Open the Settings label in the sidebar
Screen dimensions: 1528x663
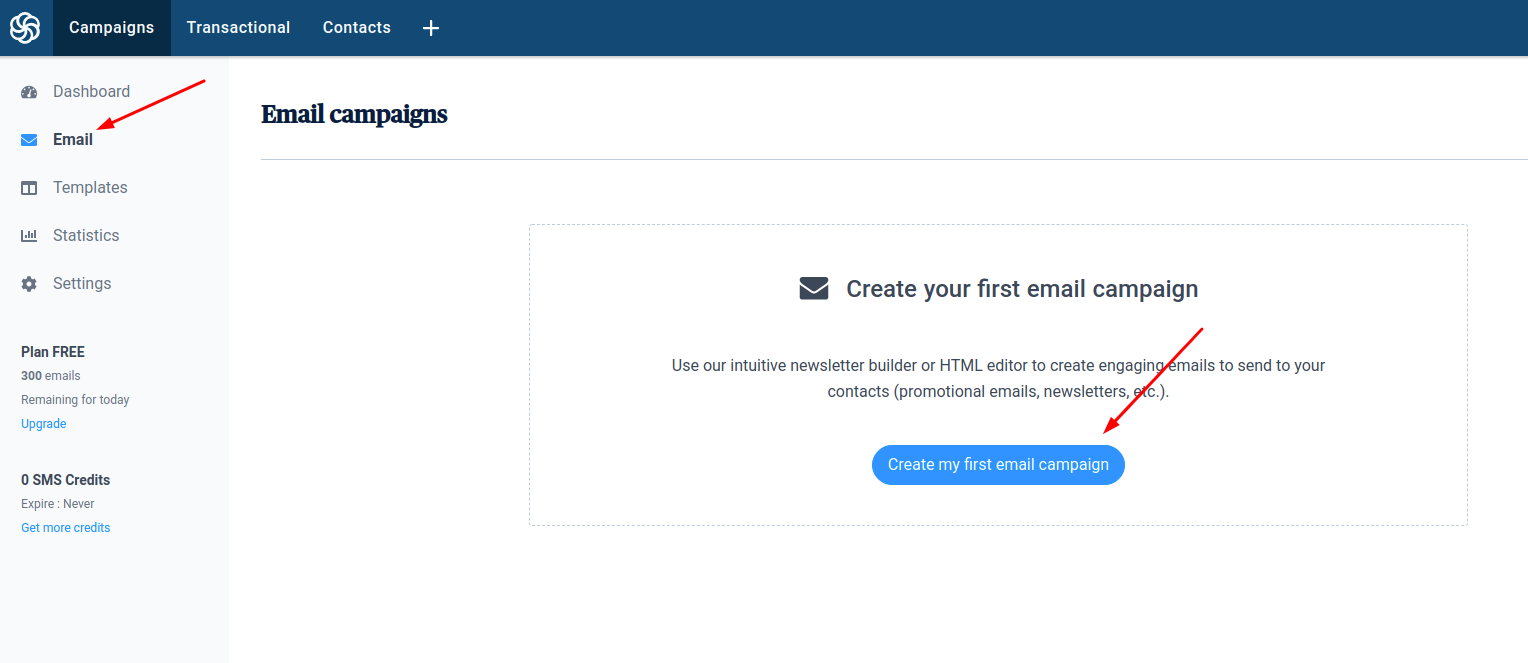[x=82, y=283]
